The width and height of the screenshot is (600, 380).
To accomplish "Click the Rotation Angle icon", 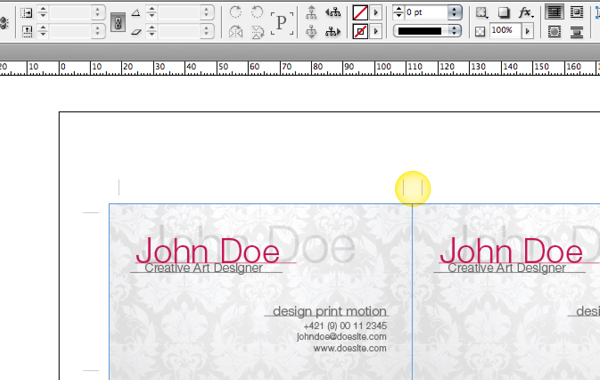I will pos(135,13).
